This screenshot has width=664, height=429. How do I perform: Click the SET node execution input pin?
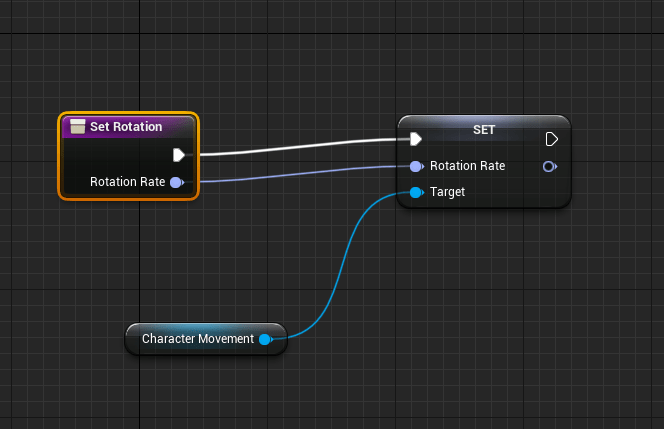coord(416,139)
